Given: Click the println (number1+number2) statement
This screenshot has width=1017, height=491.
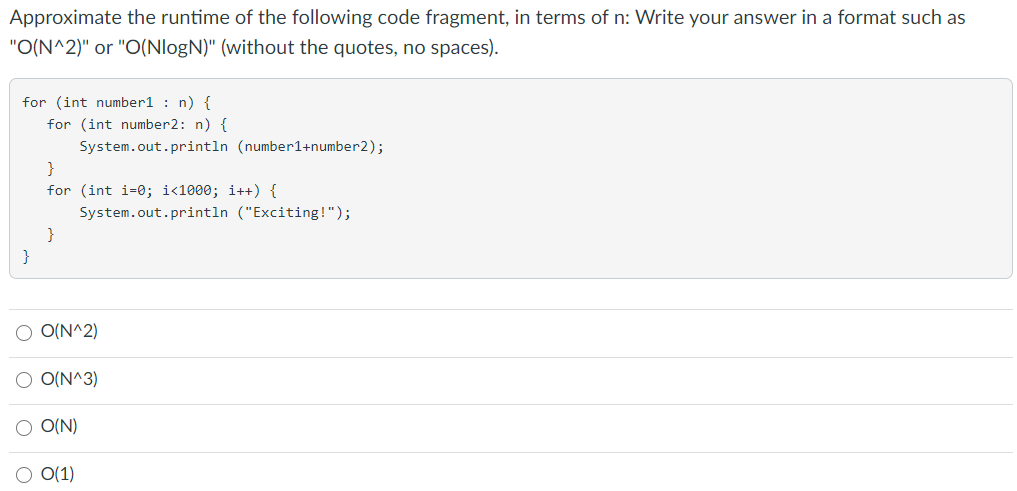Looking at the screenshot, I should point(231,146).
